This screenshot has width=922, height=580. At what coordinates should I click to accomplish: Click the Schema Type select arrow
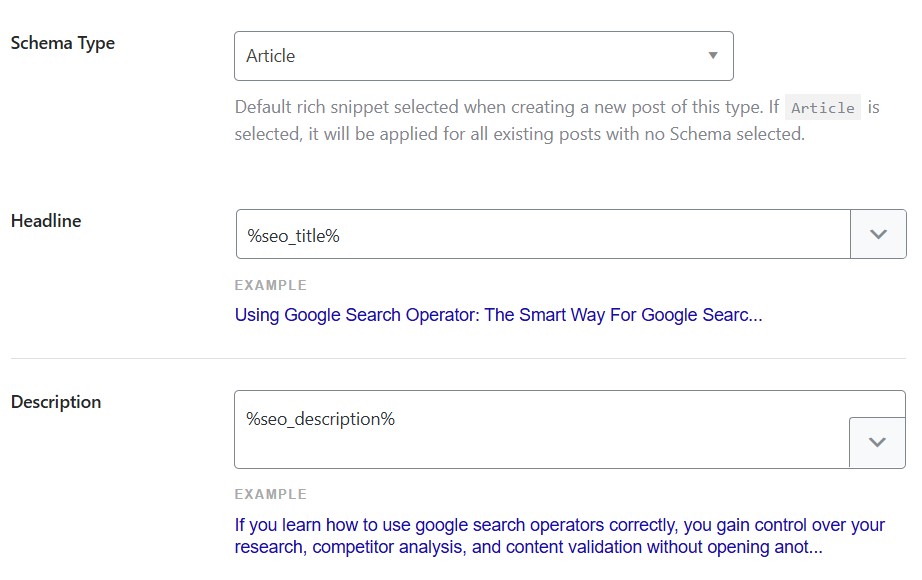712,56
